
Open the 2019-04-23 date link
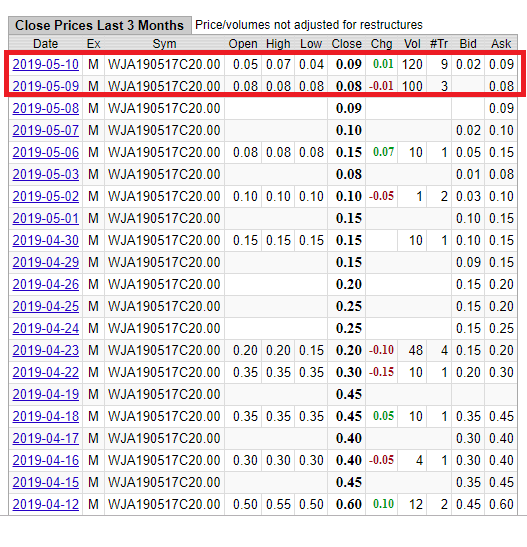click(x=46, y=350)
